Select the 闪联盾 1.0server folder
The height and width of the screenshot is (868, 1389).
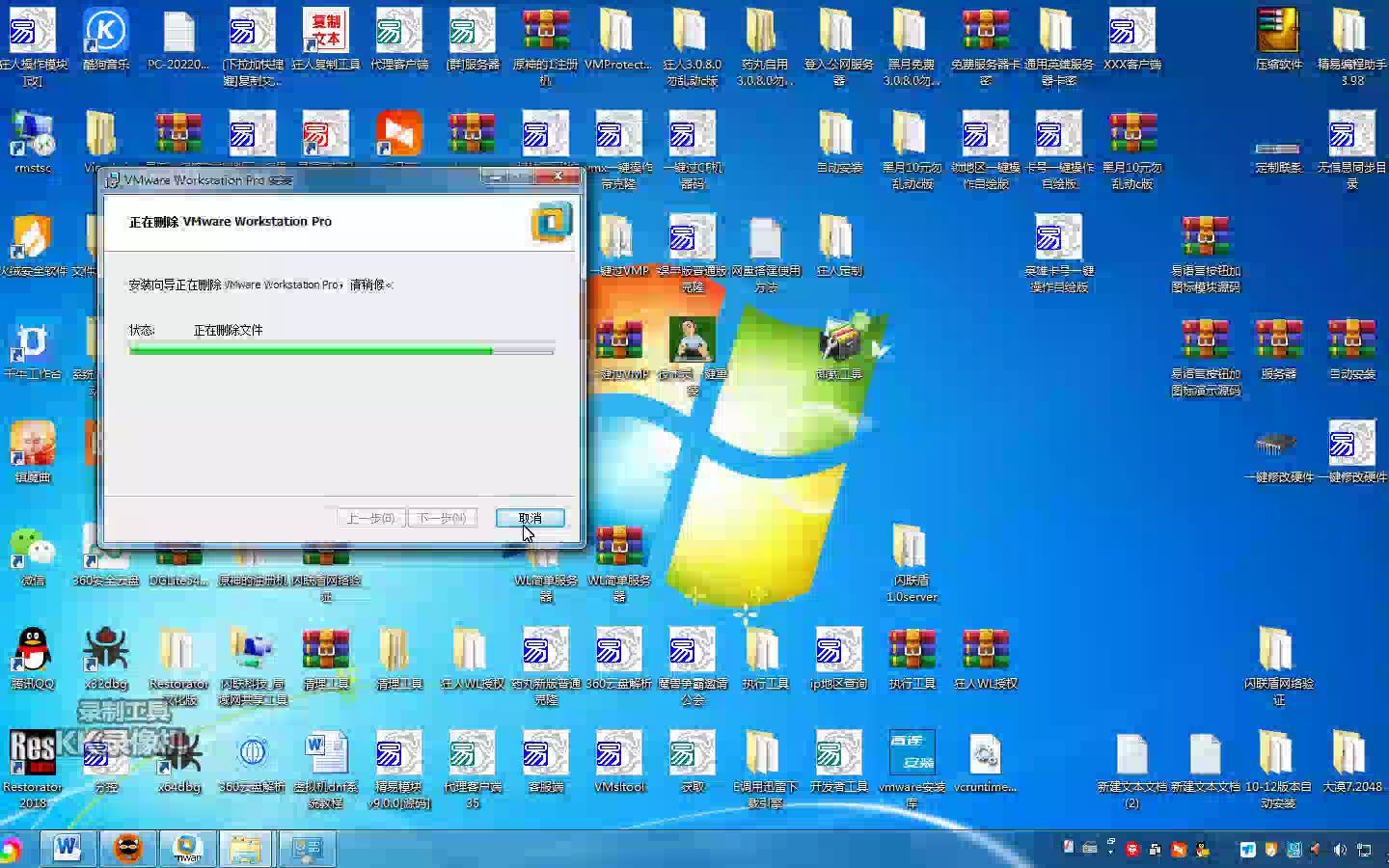click(x=912, y=563)
